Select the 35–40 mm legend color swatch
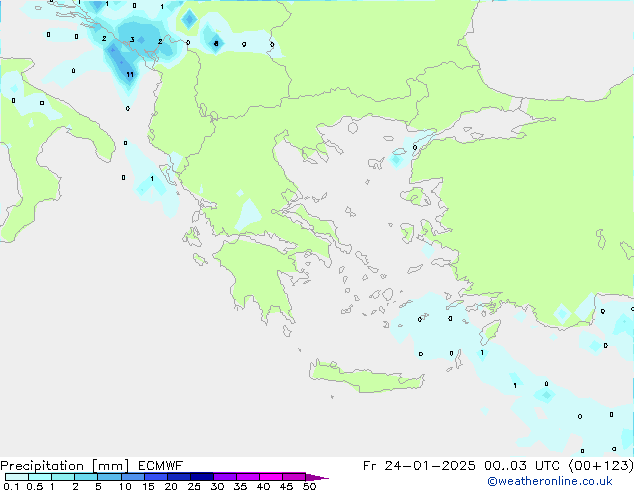The height and width of the screenshot is (490, 634). coord(248,477)
